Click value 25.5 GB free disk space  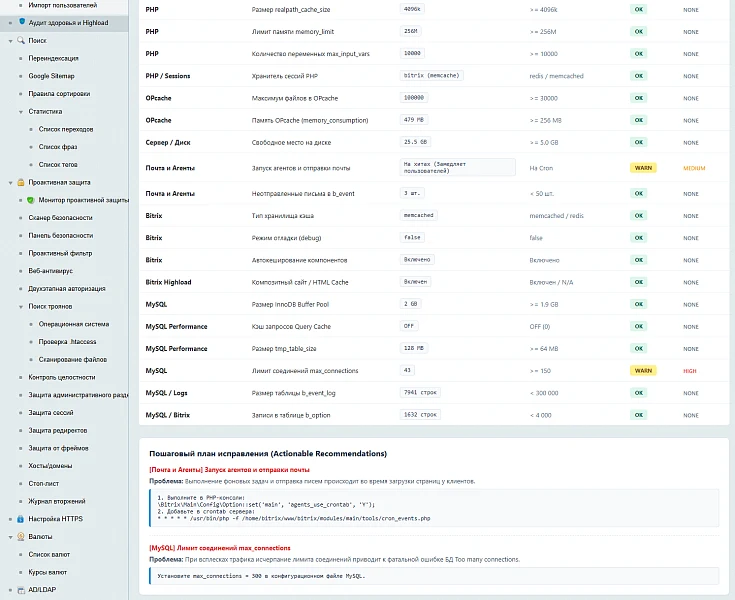[x=415, y=142]
